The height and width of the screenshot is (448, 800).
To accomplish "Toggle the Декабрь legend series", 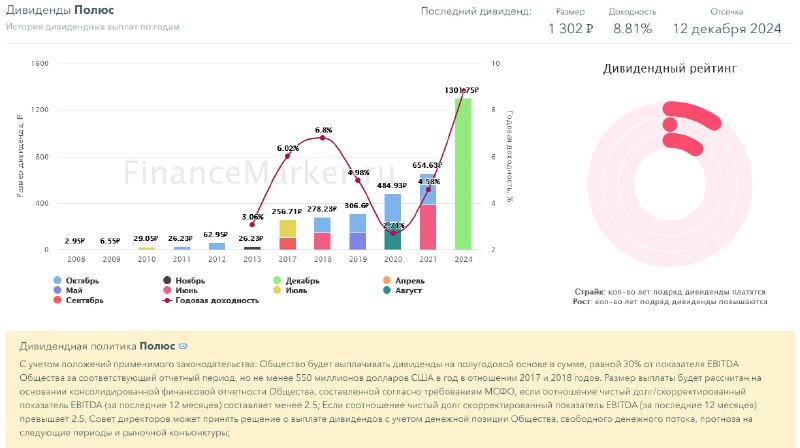I will coord(296,281).
